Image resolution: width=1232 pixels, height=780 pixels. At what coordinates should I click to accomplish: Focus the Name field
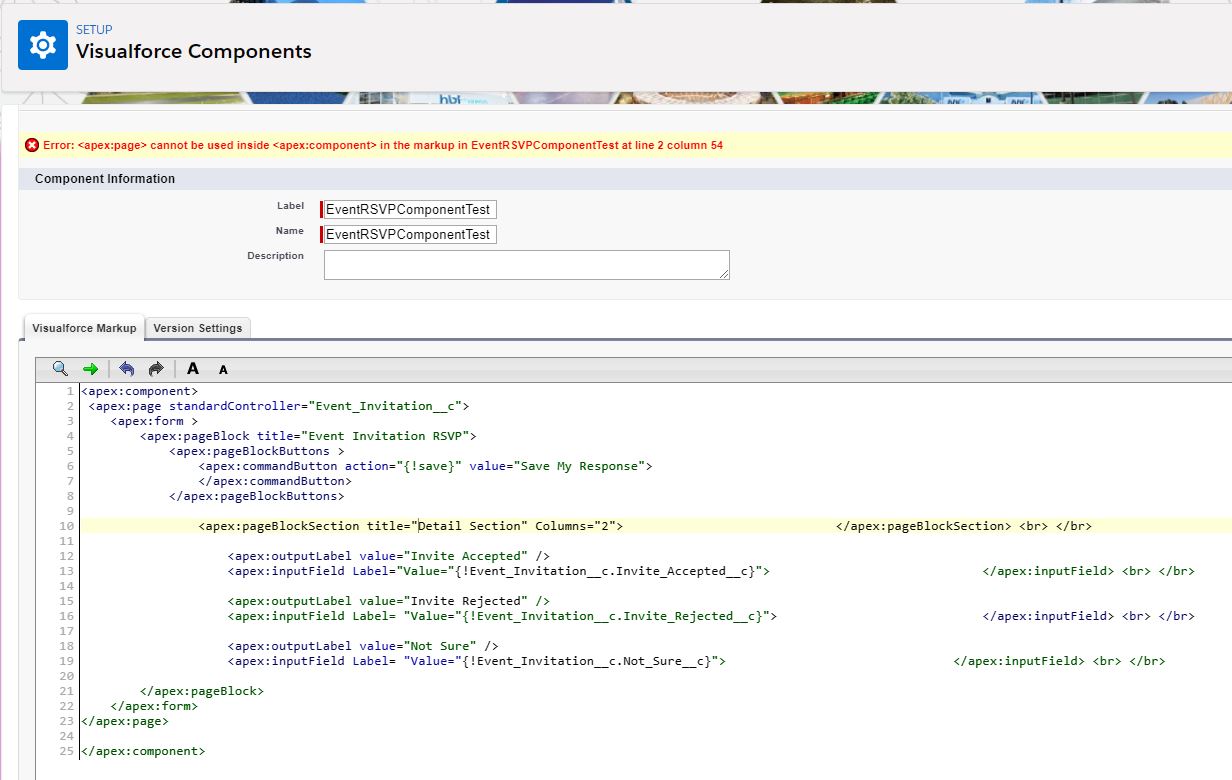coord(409,234)
